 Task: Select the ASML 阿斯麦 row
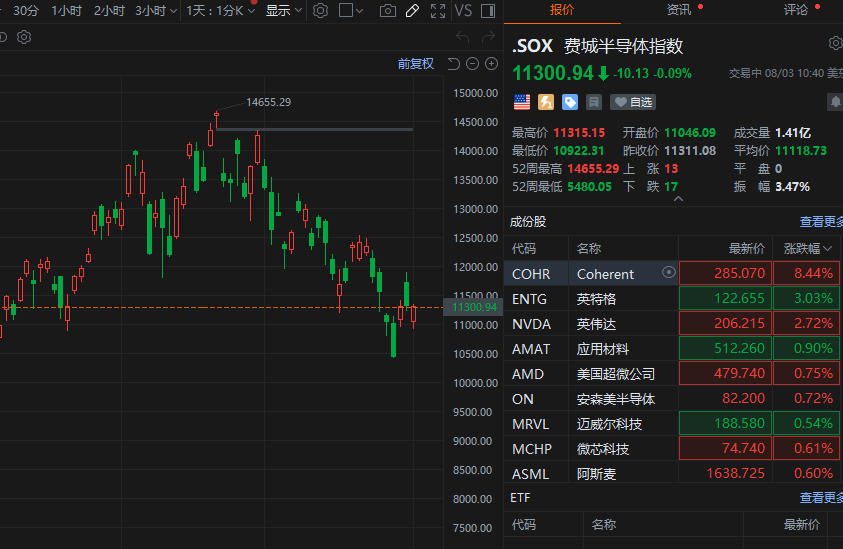click(673, 473)
